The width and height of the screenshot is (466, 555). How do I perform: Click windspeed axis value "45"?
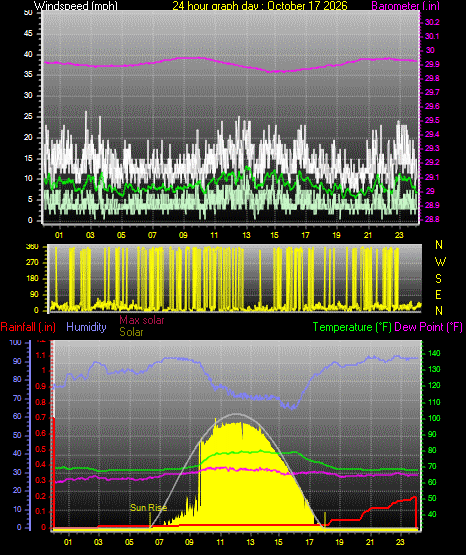[28, 34]
